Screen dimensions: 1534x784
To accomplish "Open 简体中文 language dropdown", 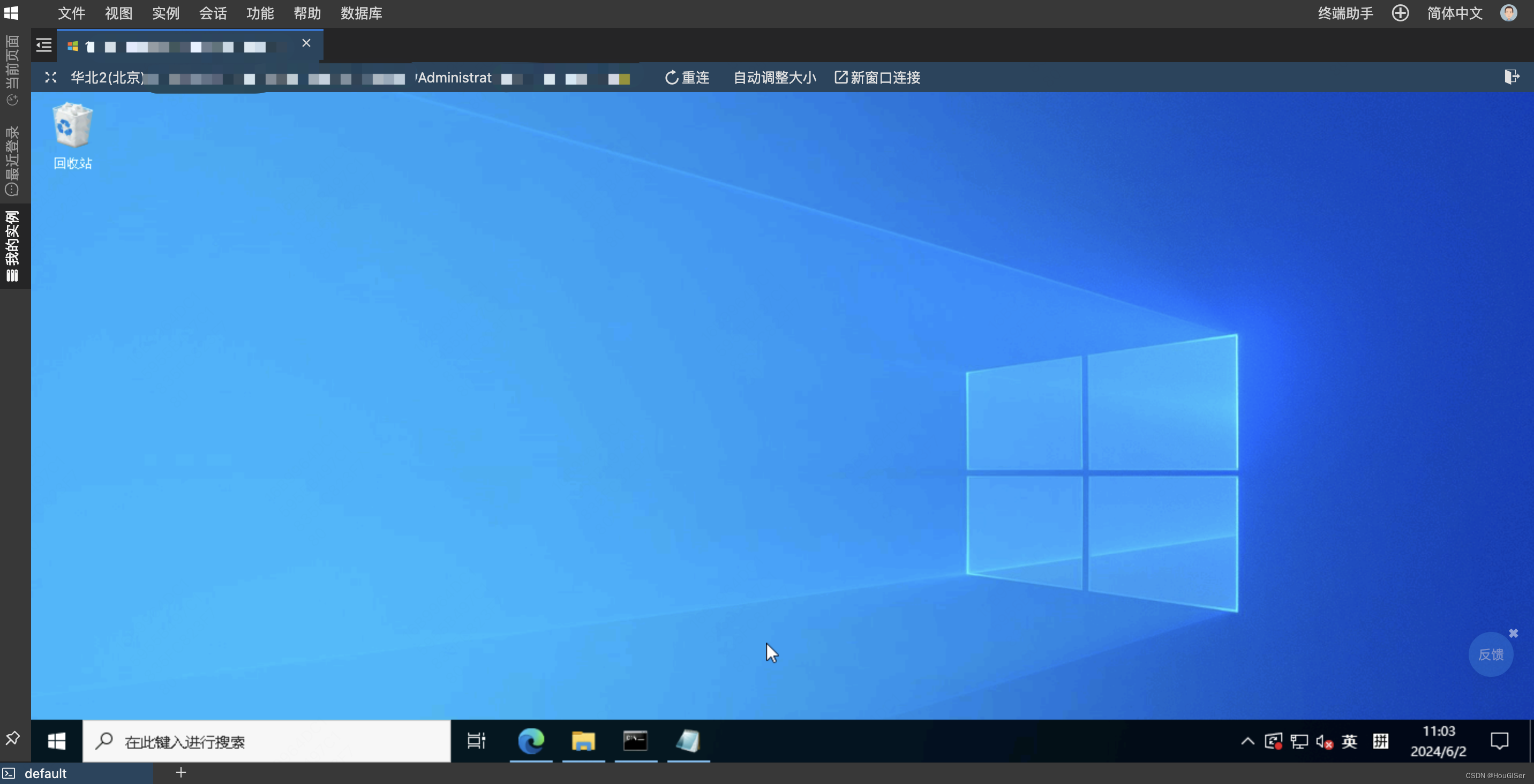I will pos(1454,13).
